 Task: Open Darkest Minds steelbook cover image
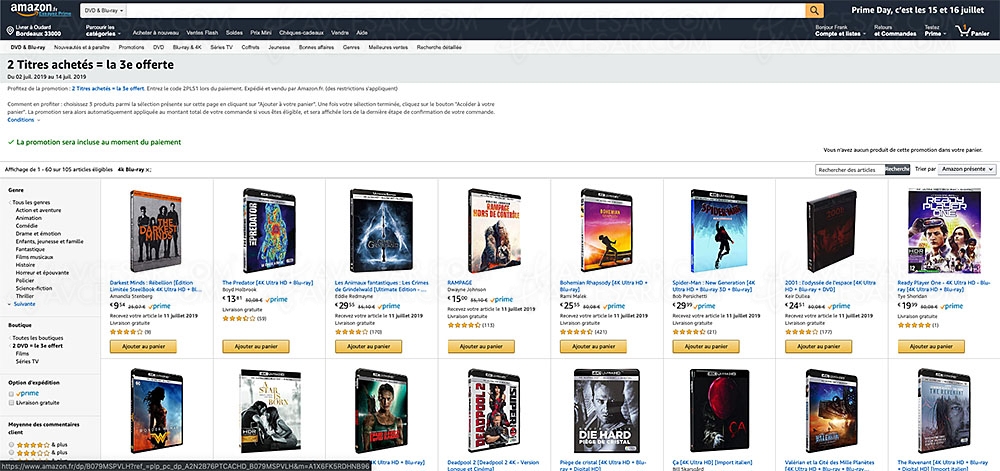pyautogui.click(x=156, y=231)
